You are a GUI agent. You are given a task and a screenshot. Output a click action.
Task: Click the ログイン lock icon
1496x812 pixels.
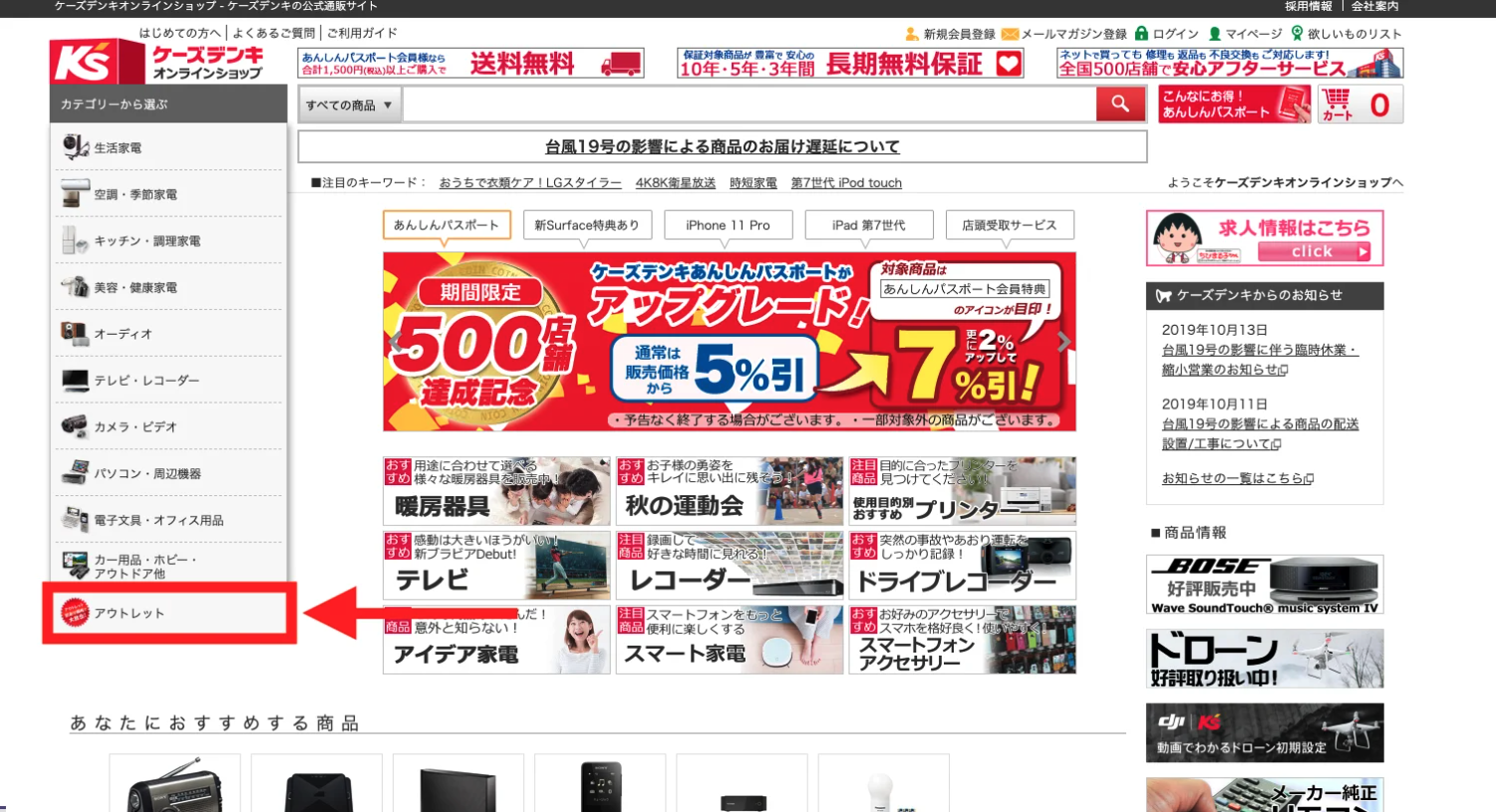click(x=1141, y=33)
